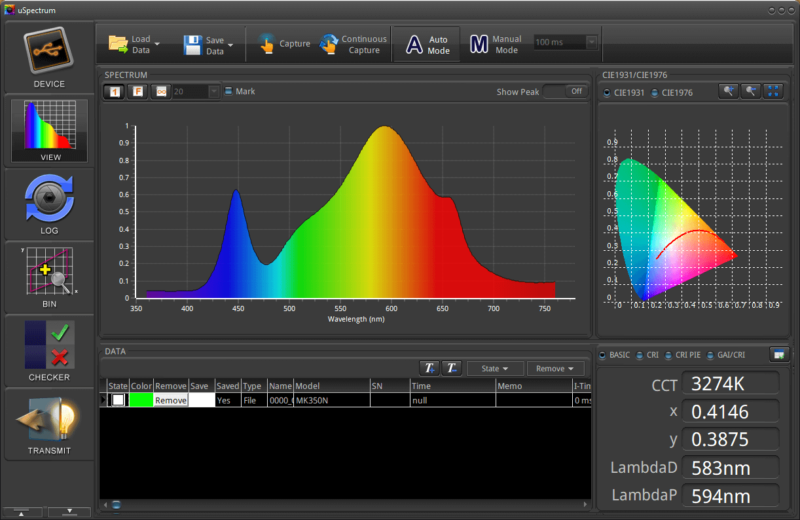This screenshot has height=520, width=800.
Task: Select the CIE1931 radio button
Action: (x=607, y=93)
